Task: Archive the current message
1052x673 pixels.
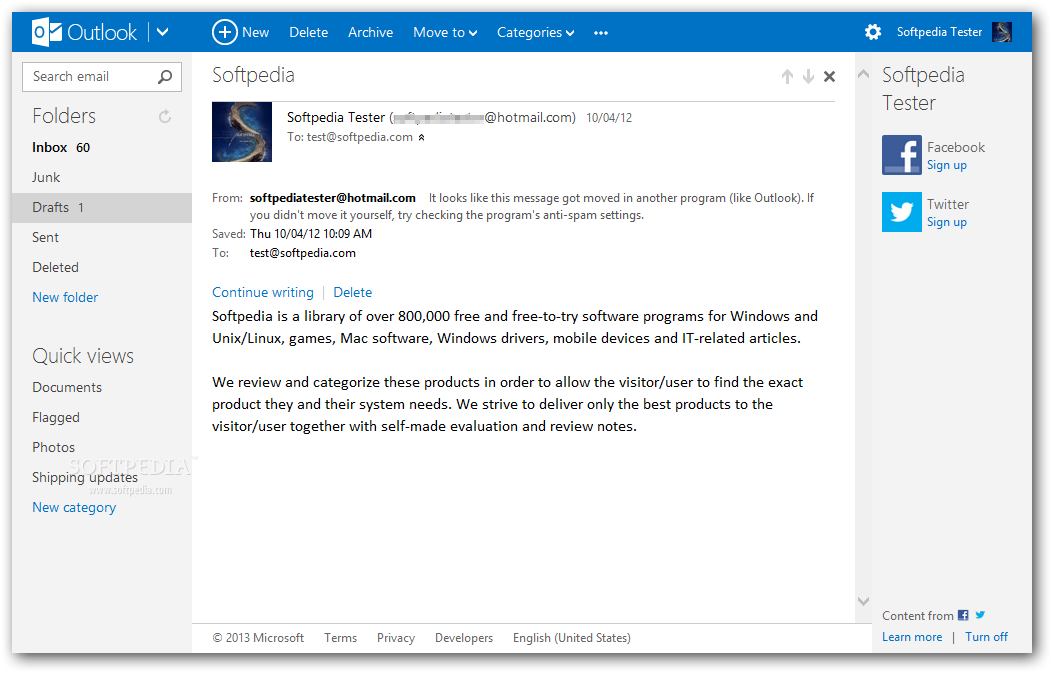Action: click(370, 32)
